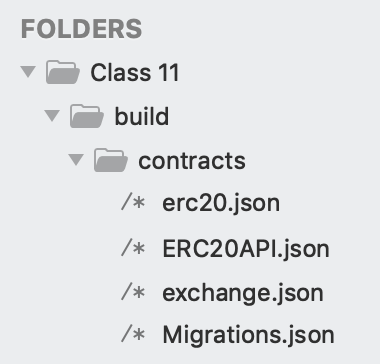Open the ERC20API.json file
This screenshot has width=380, height=364.
coord(246,249)
